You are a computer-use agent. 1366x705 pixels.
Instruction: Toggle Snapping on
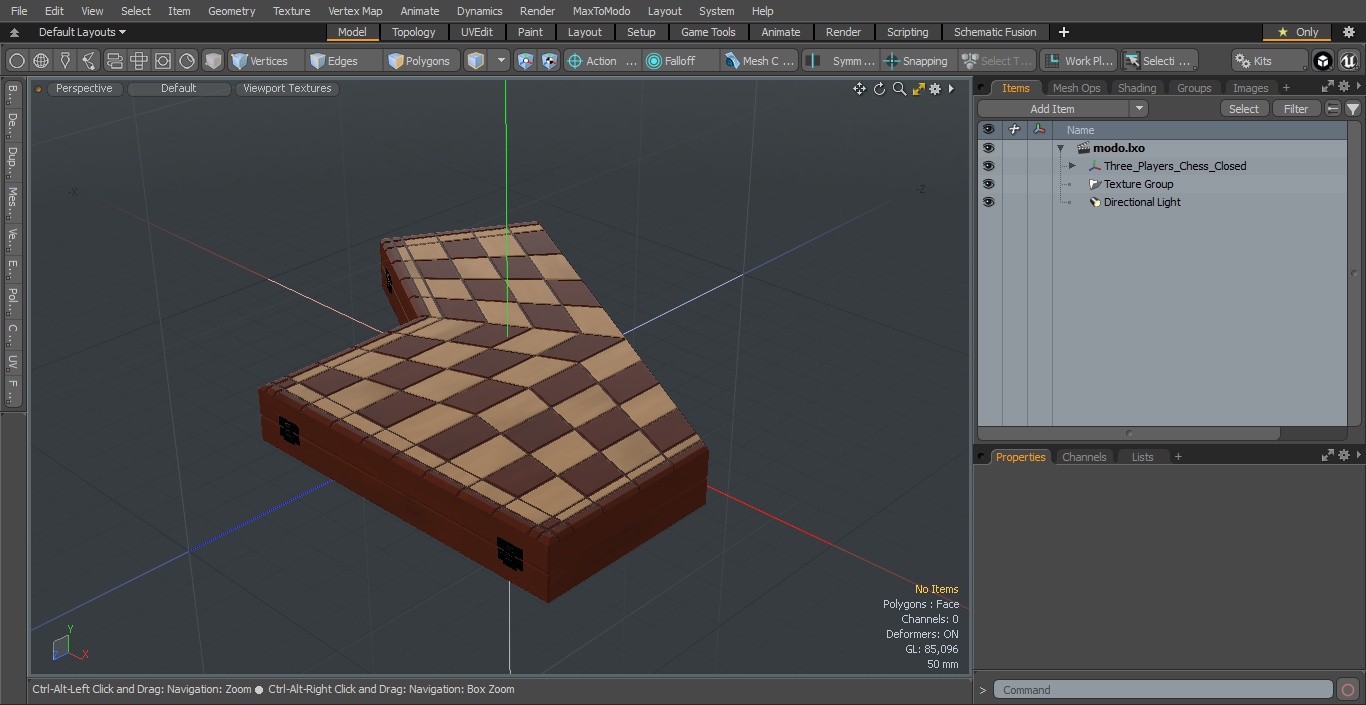(x=916, y=61)
